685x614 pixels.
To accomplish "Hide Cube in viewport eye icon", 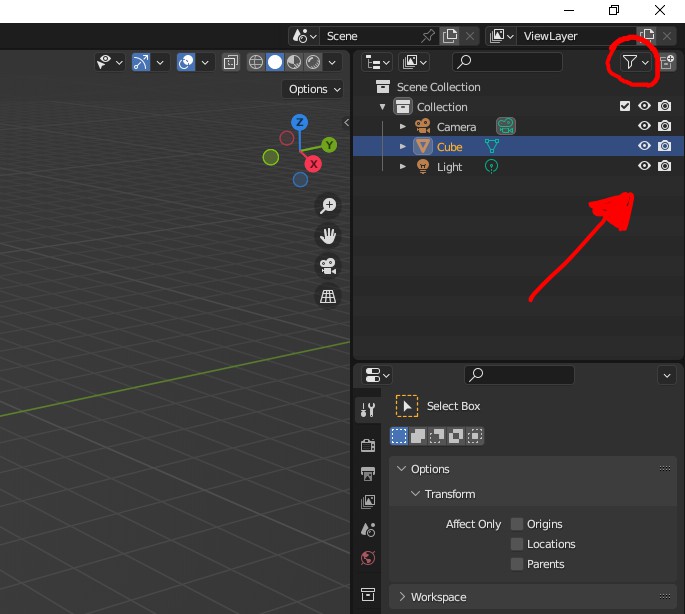I will point(644,146).
